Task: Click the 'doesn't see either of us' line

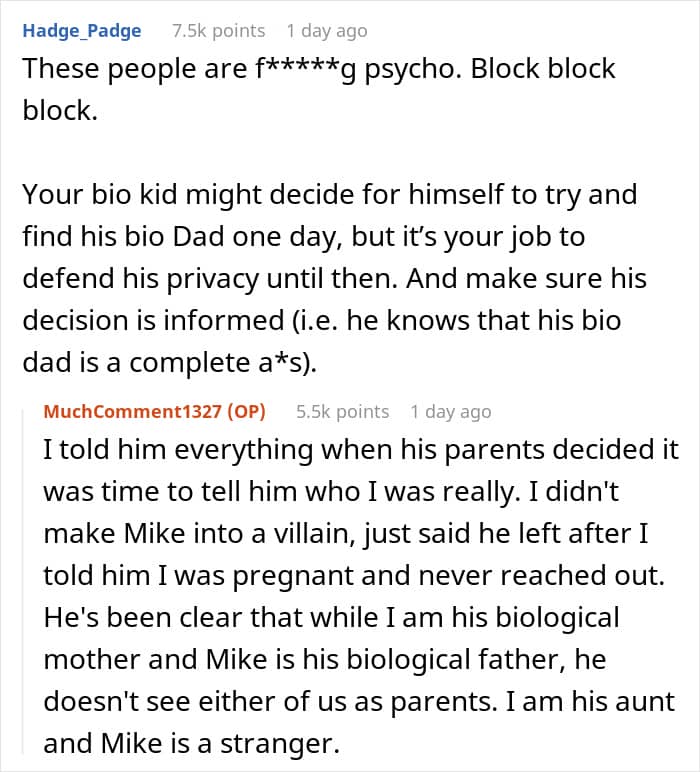Action: click(x=359, y=702)
